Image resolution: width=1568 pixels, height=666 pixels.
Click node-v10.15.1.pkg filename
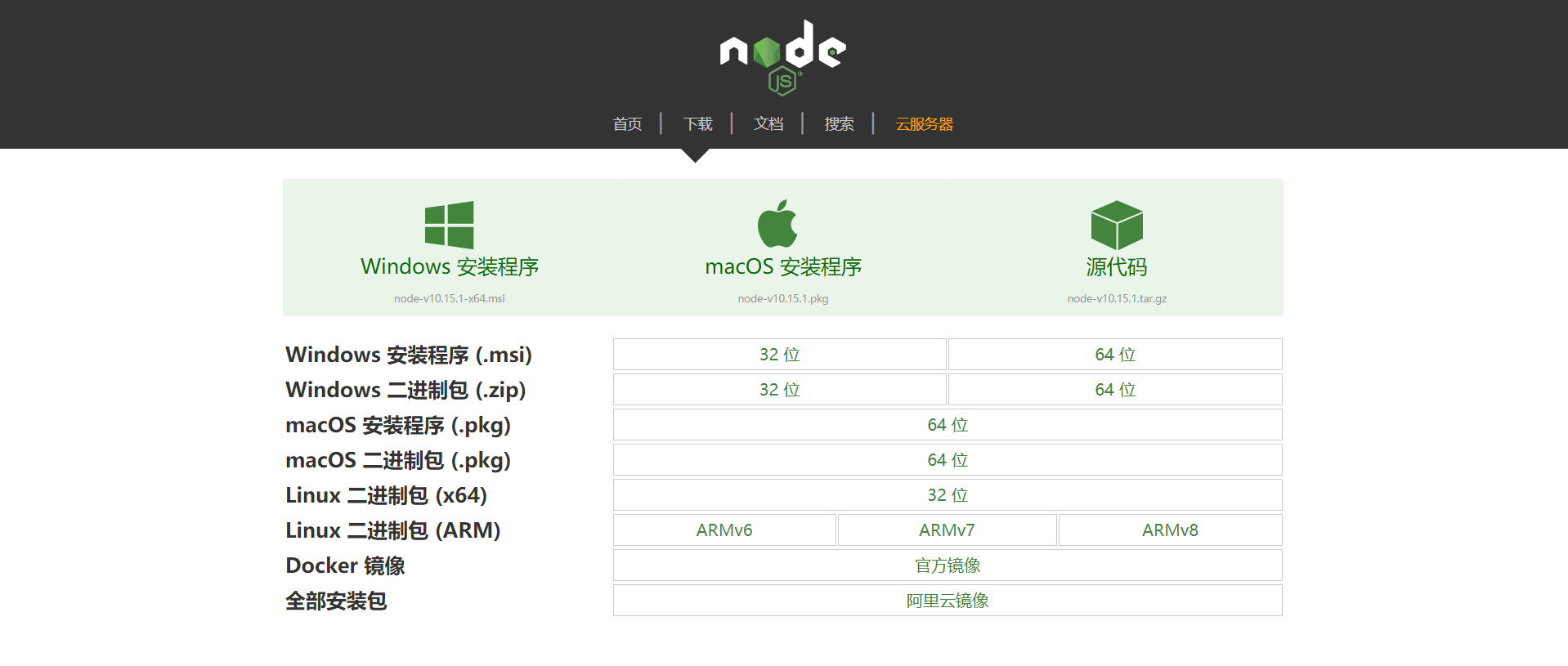pyautogui.click(x=783, y=298)
